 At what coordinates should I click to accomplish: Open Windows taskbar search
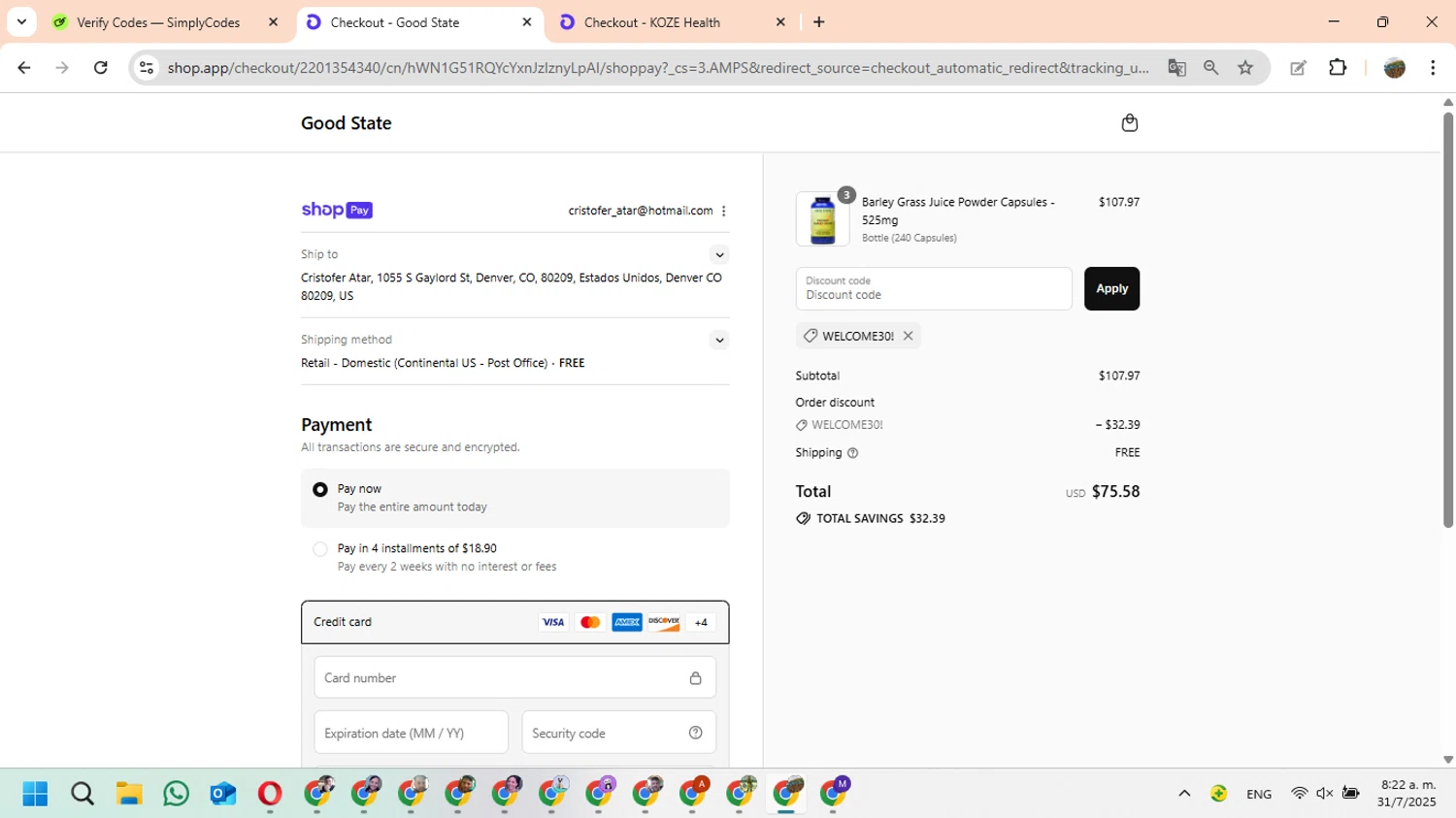(83, 794)
